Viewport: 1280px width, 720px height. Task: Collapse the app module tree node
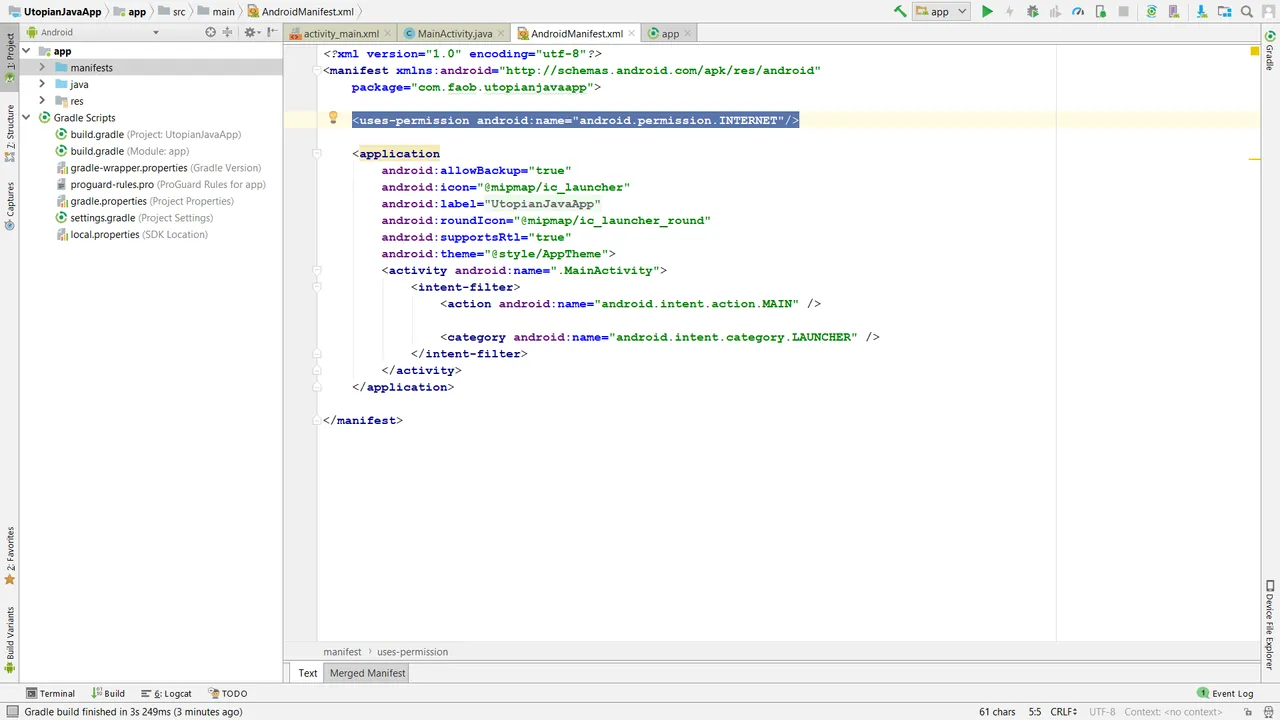click(x=28, y=51)
